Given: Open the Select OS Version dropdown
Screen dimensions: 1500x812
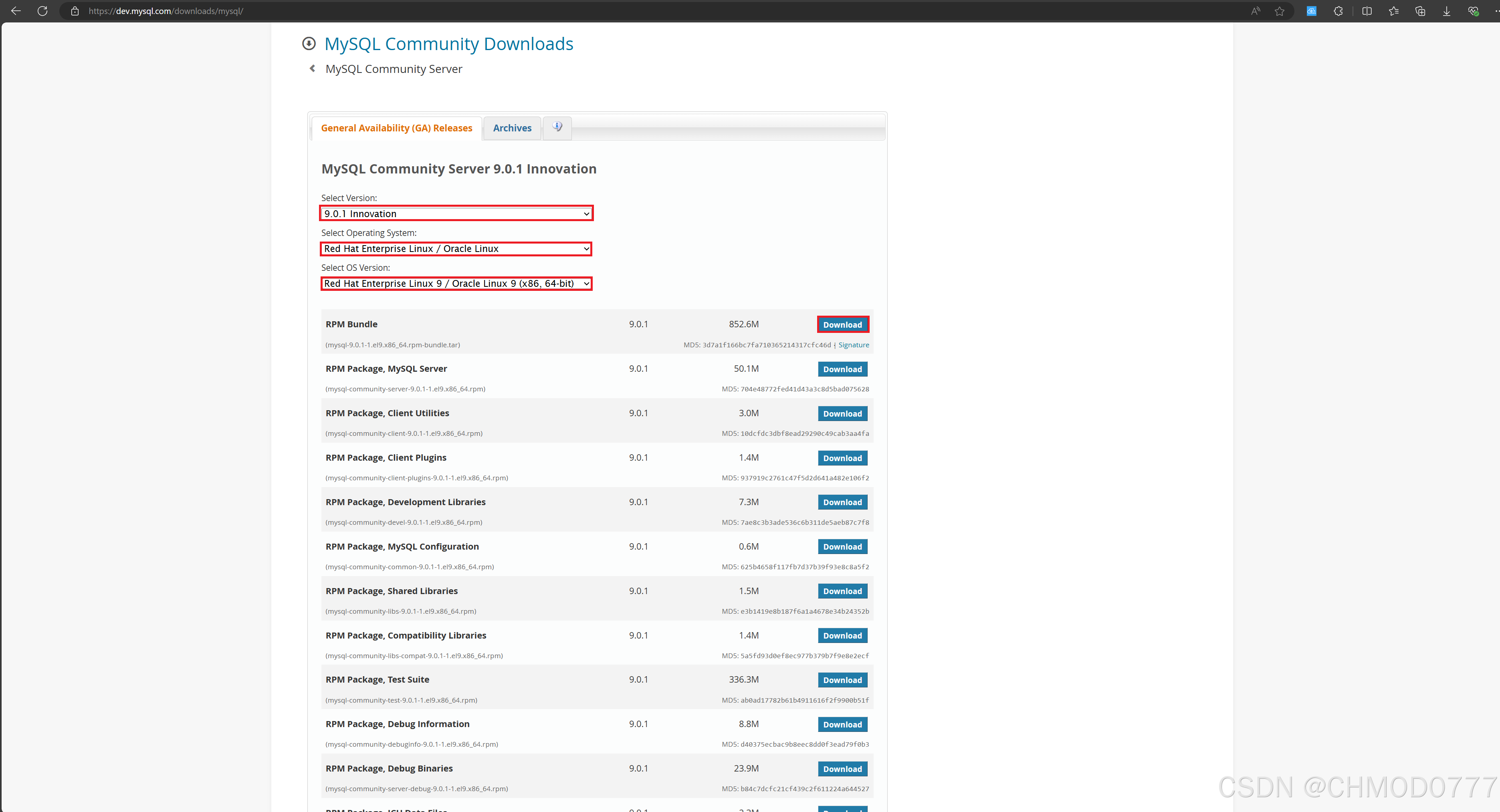Looking at the screenshot, I should (x=456, y=284).
